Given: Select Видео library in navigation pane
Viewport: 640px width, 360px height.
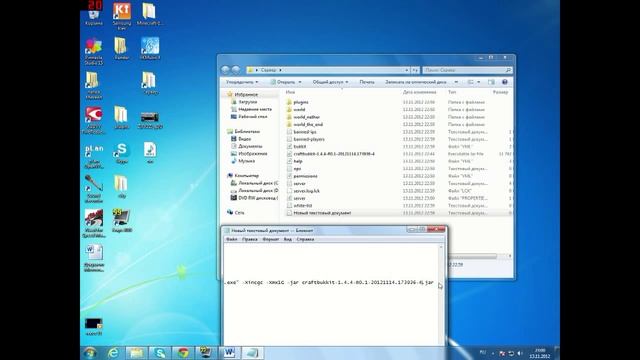Looking at the screenshot, I should (244, 139).
